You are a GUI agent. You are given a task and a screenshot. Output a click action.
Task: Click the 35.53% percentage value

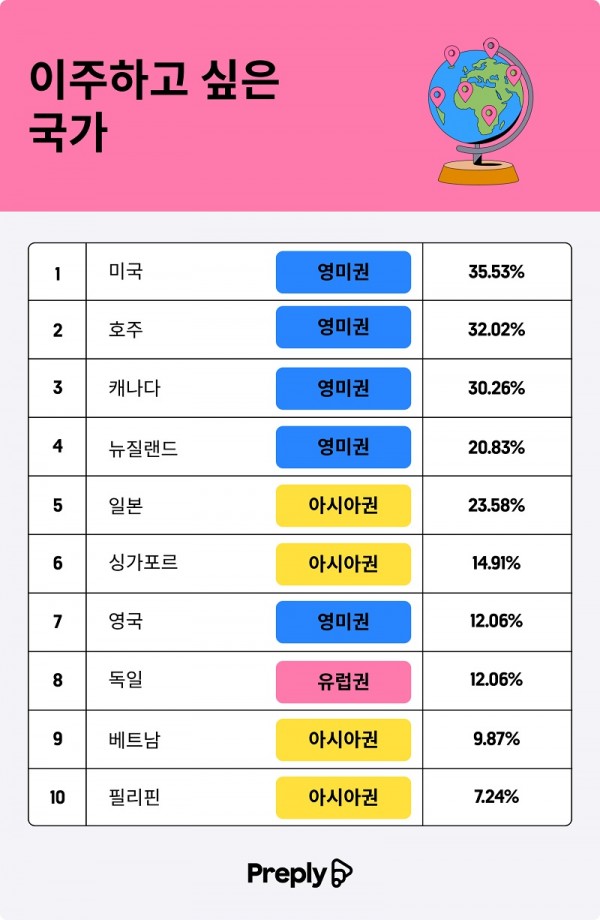[496, 272]
